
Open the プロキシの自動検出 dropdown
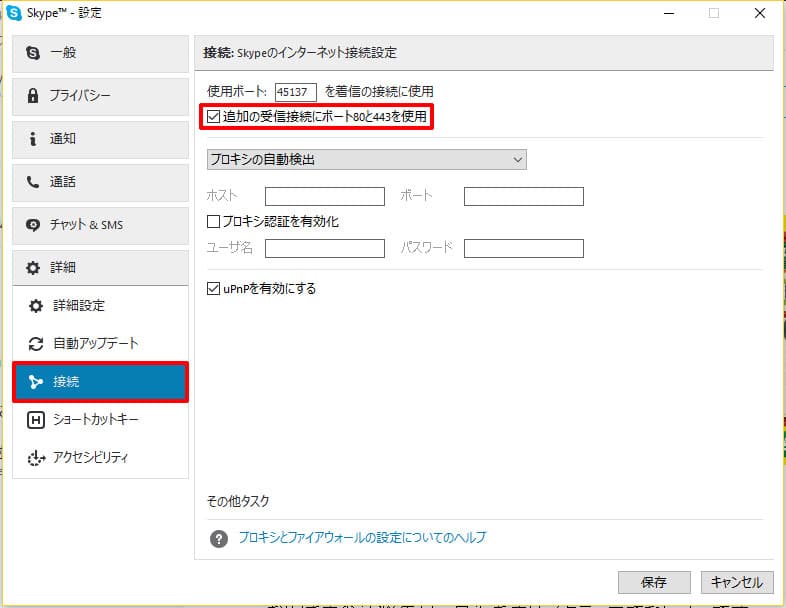pyautogui.click(x=366, y=159)
